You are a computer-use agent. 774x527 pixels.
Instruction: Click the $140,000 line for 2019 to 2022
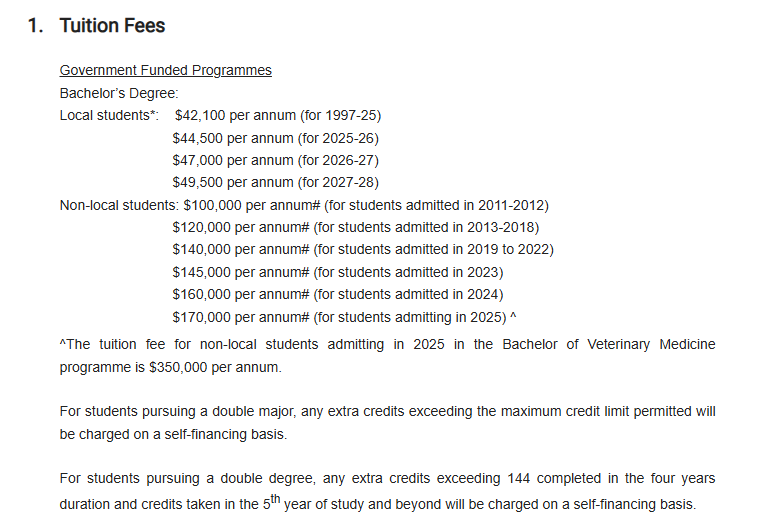pyautogui.click(x=362, y=249)
